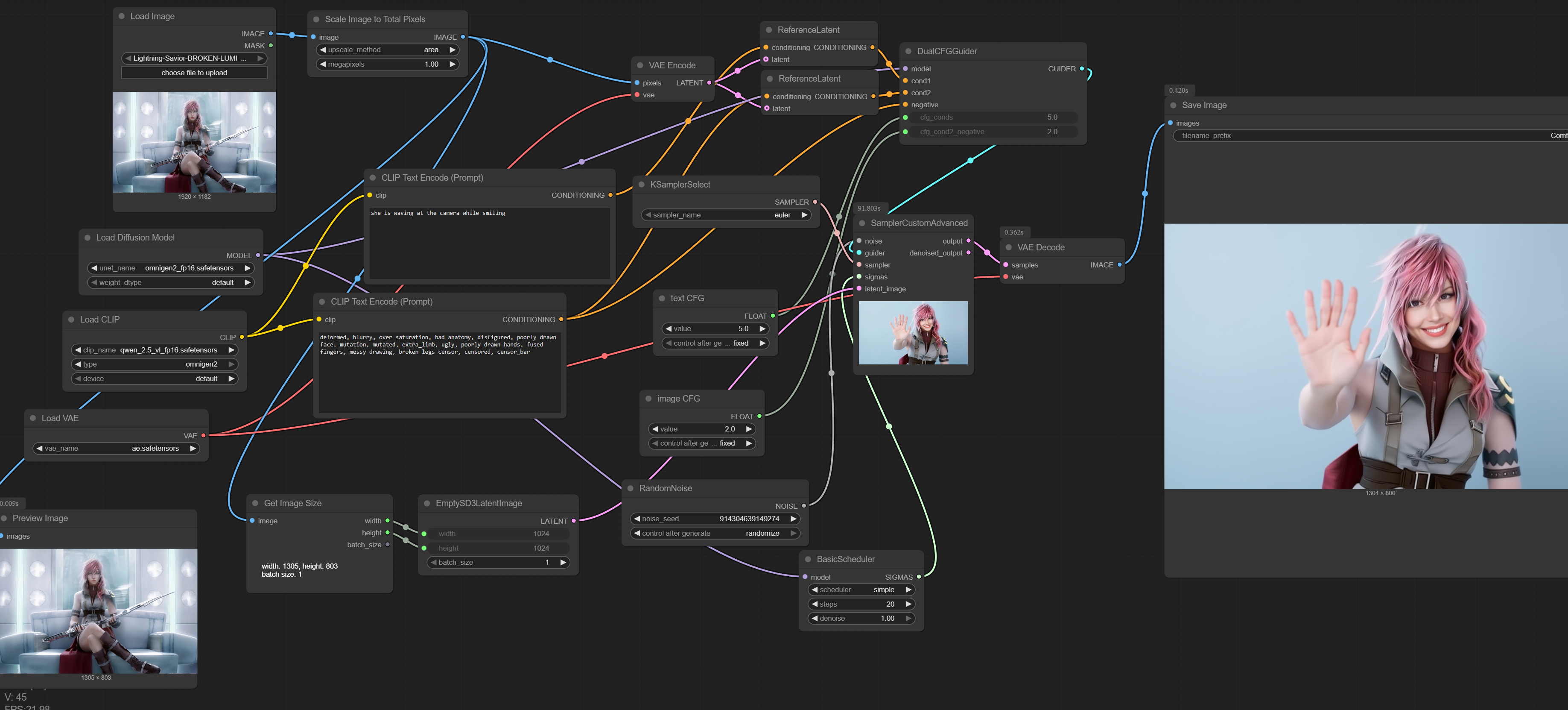Collapse the VAE Decode node via its title dot
The height and width of the screenshot is (710, 1568).
[x=1009, y=248]
